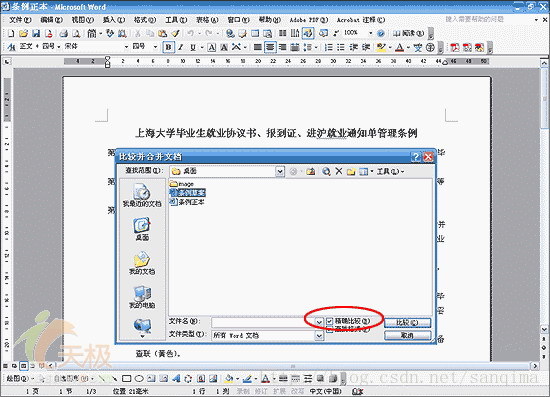Click the dialog help question mark button
550x397 pixels.
415,157
